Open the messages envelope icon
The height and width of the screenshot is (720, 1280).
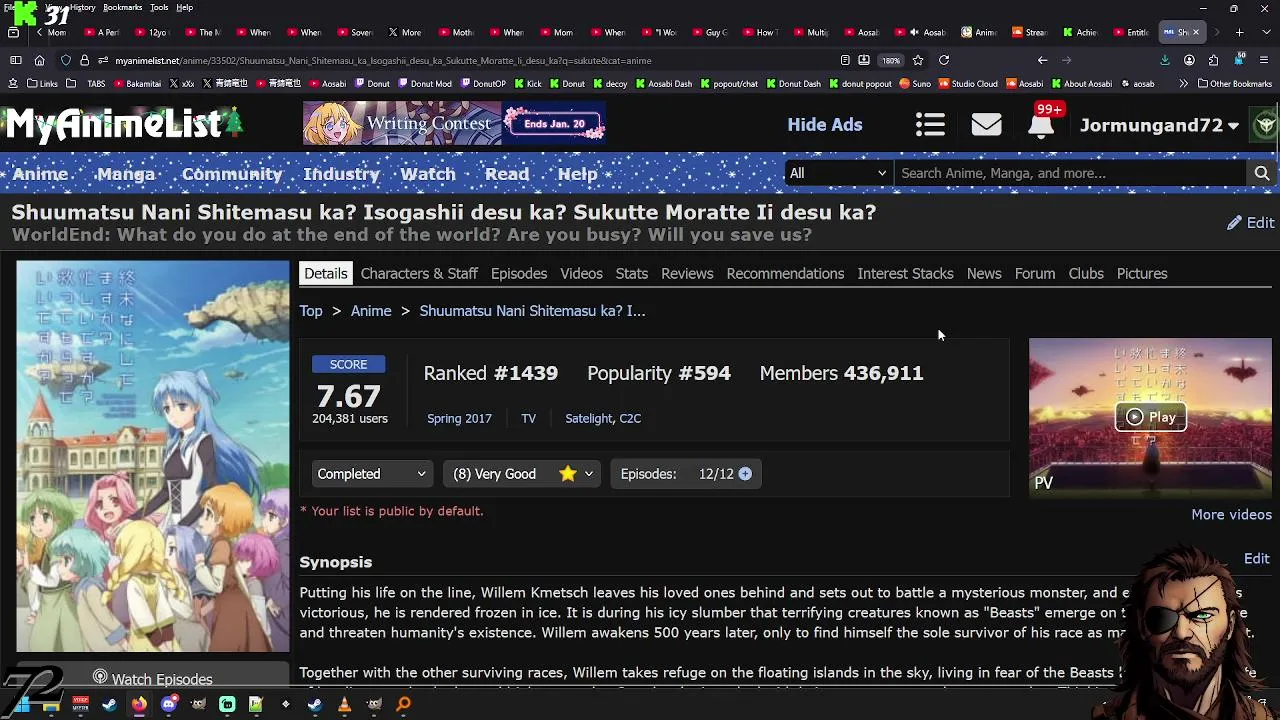click(x=986, y=124)
